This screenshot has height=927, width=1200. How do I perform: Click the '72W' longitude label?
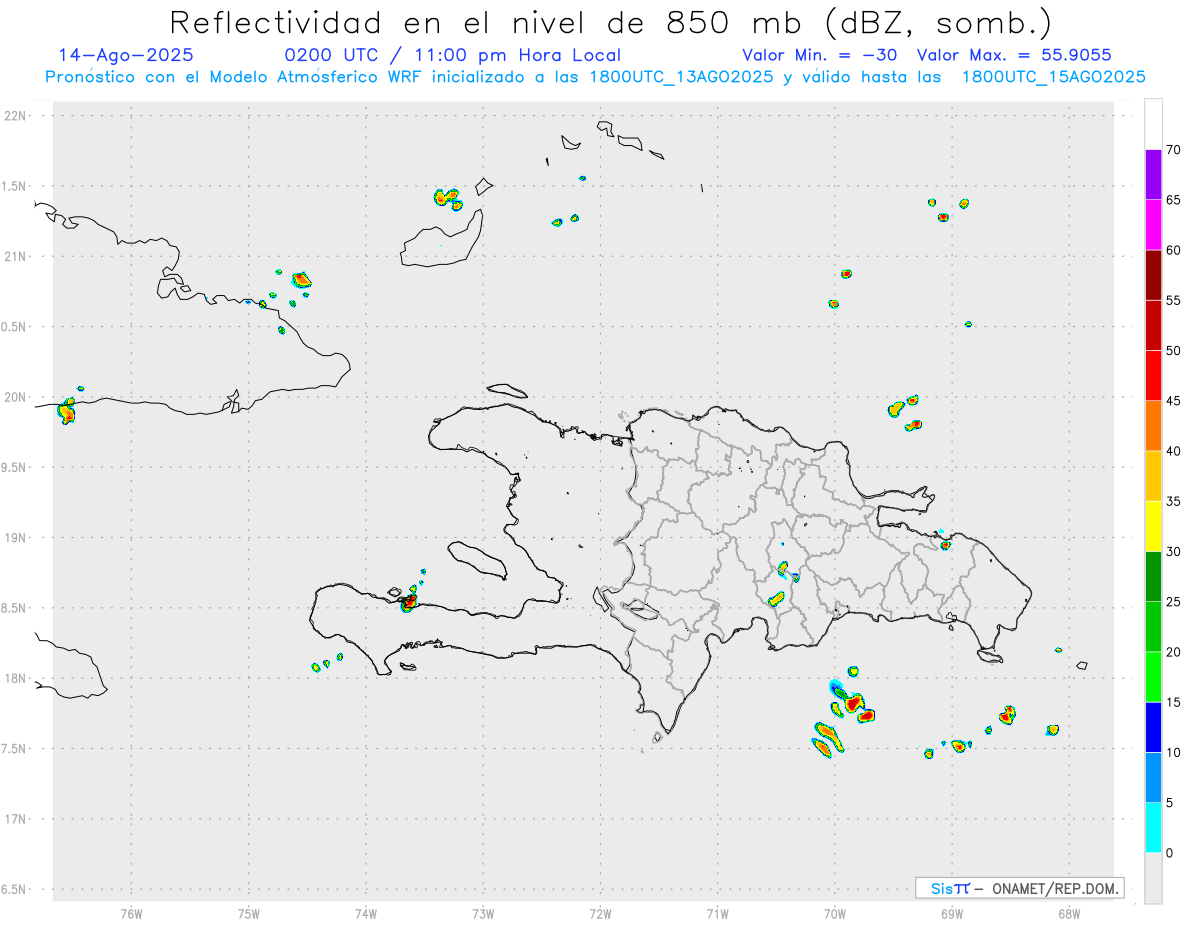600,914
